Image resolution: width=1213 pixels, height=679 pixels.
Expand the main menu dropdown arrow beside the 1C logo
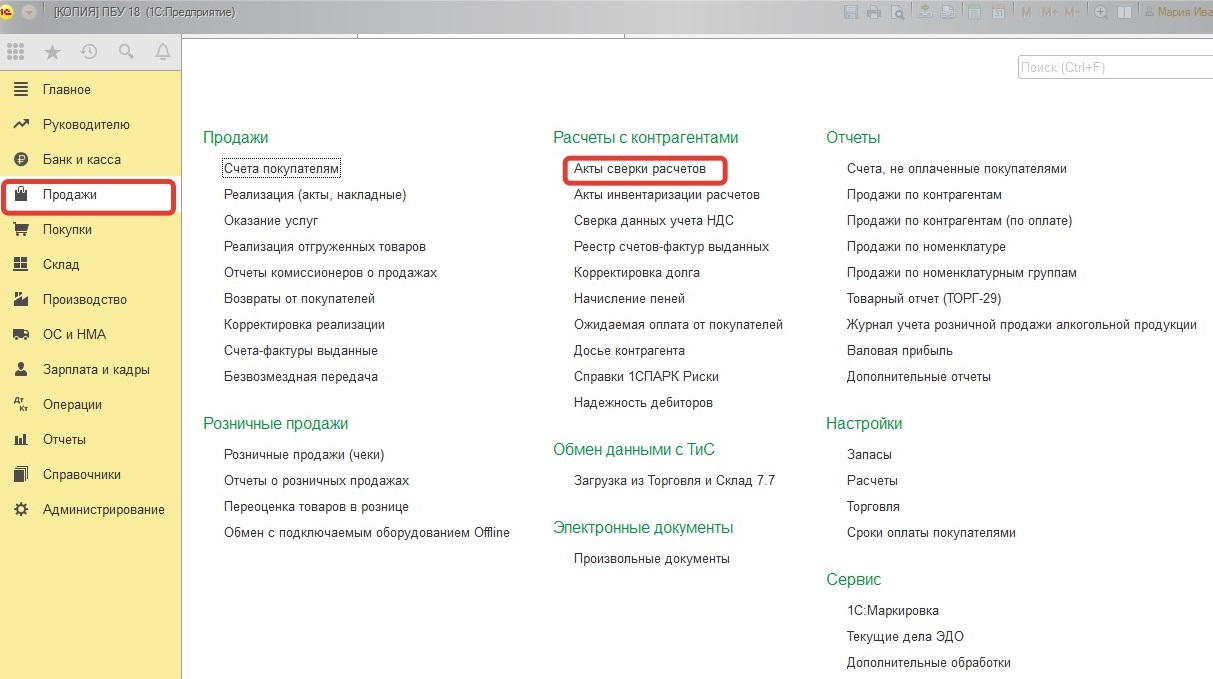pos(29,12)
